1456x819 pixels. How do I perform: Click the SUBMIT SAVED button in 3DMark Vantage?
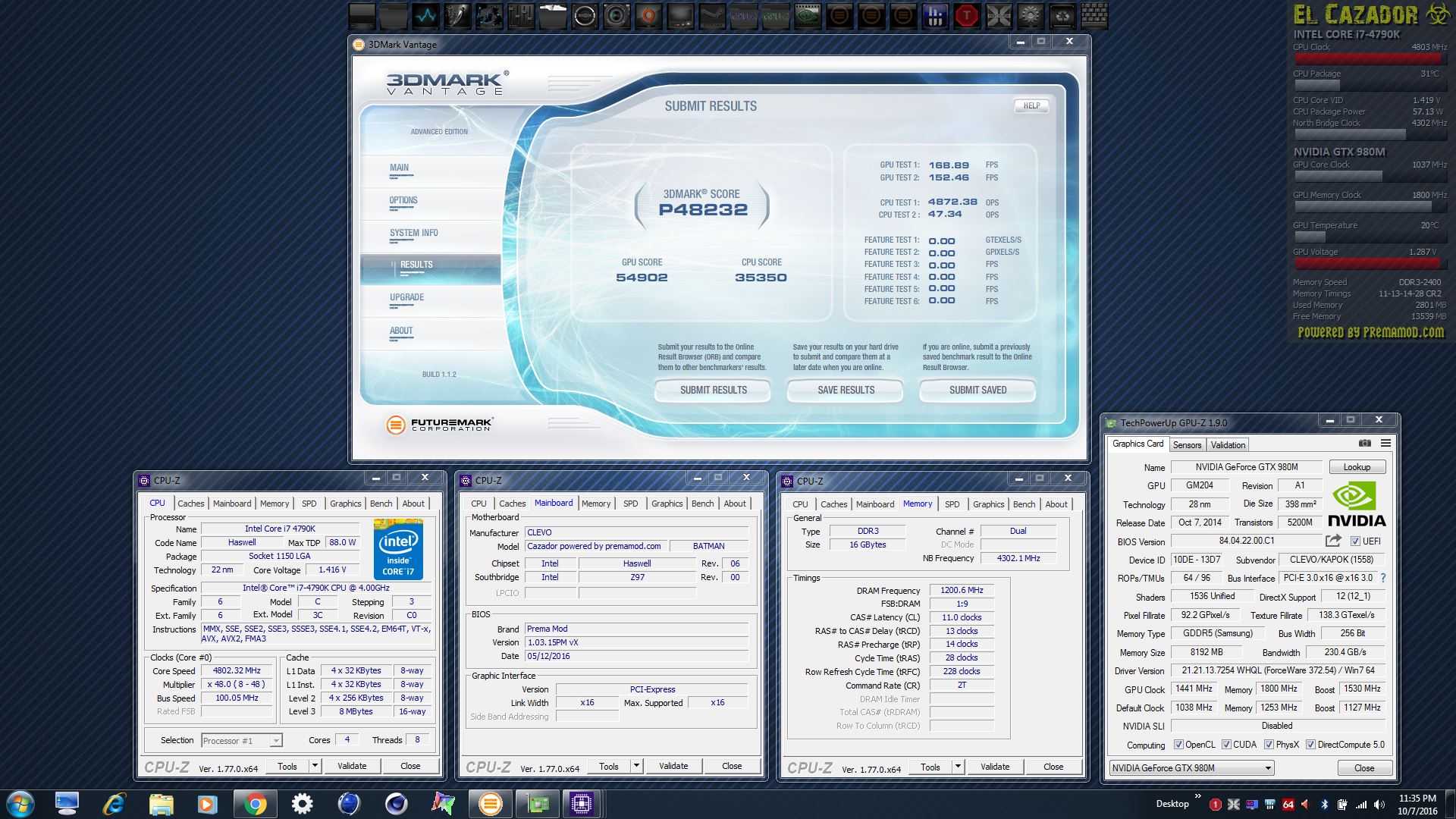pos(977,390)
